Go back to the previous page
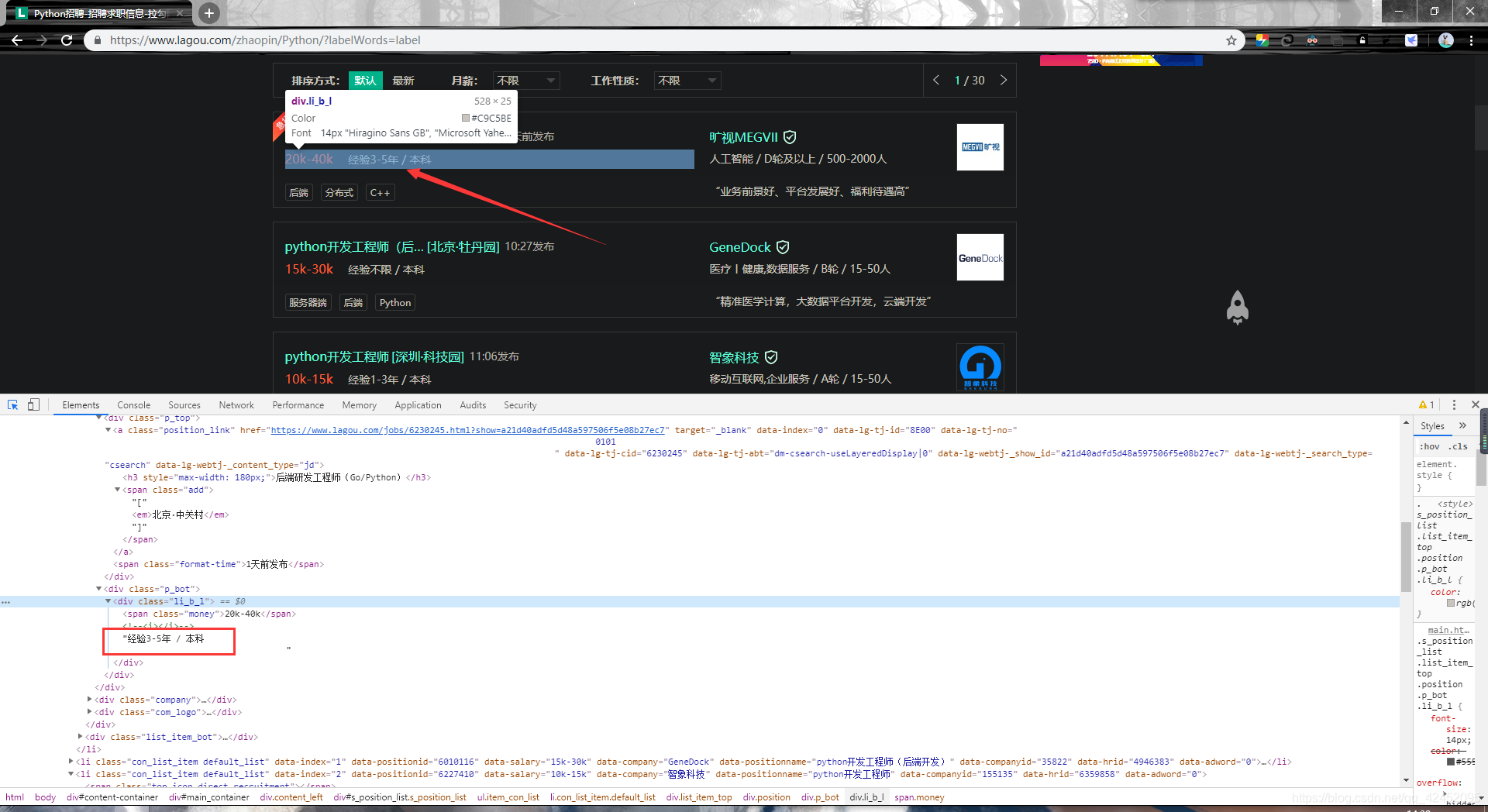 (17, 40)
